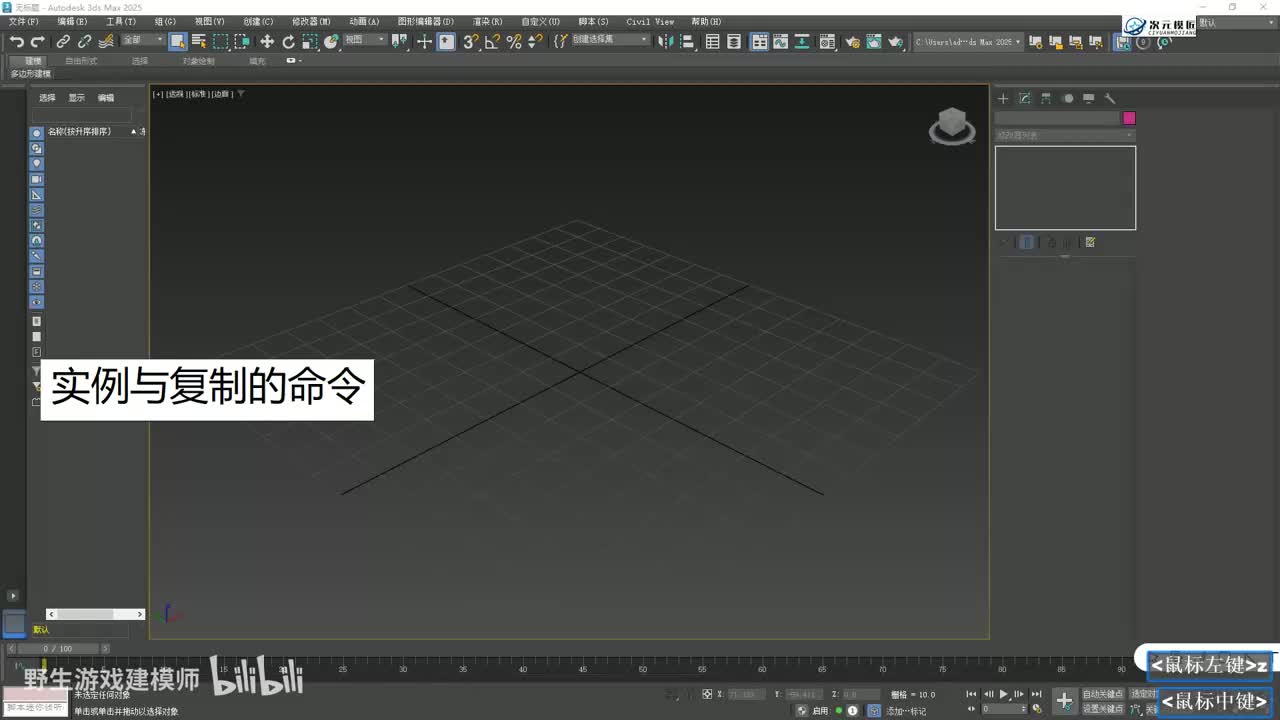Open the Utilities wrench tab

pyautogui.click(x=1109, y=98)
